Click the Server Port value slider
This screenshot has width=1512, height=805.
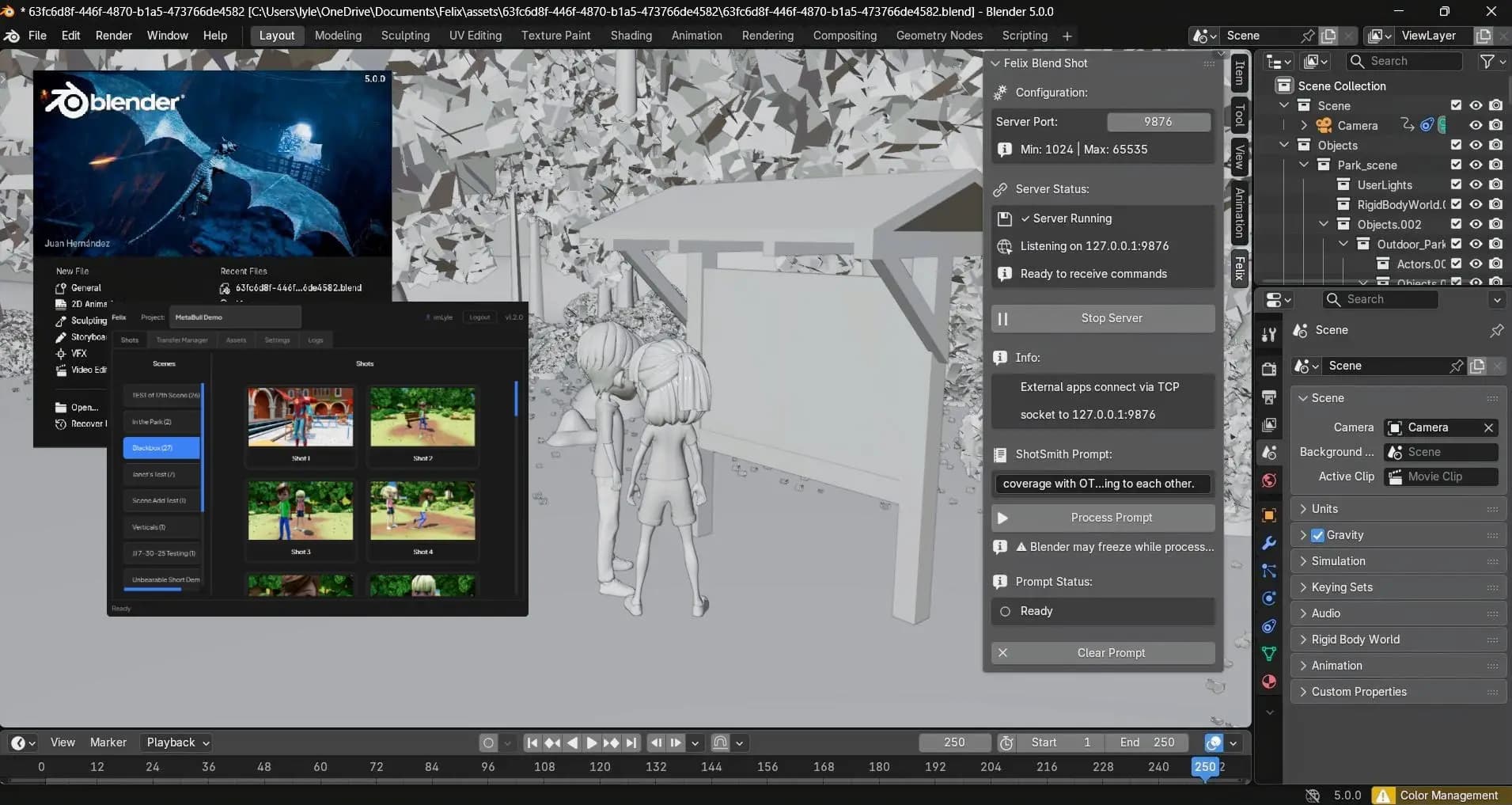pos(1158,122)
